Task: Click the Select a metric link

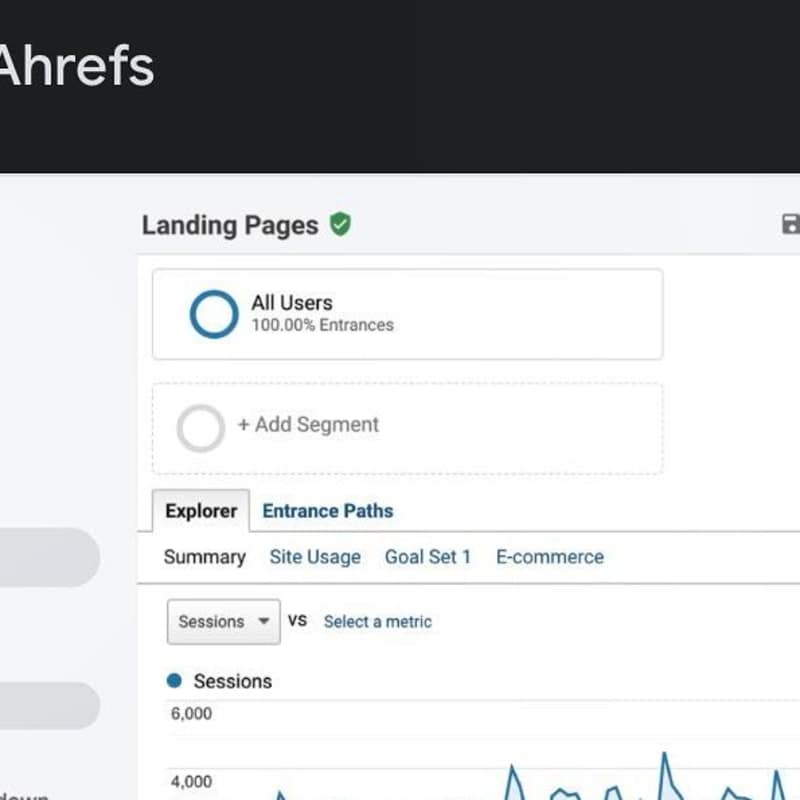Action: point(378,621)
